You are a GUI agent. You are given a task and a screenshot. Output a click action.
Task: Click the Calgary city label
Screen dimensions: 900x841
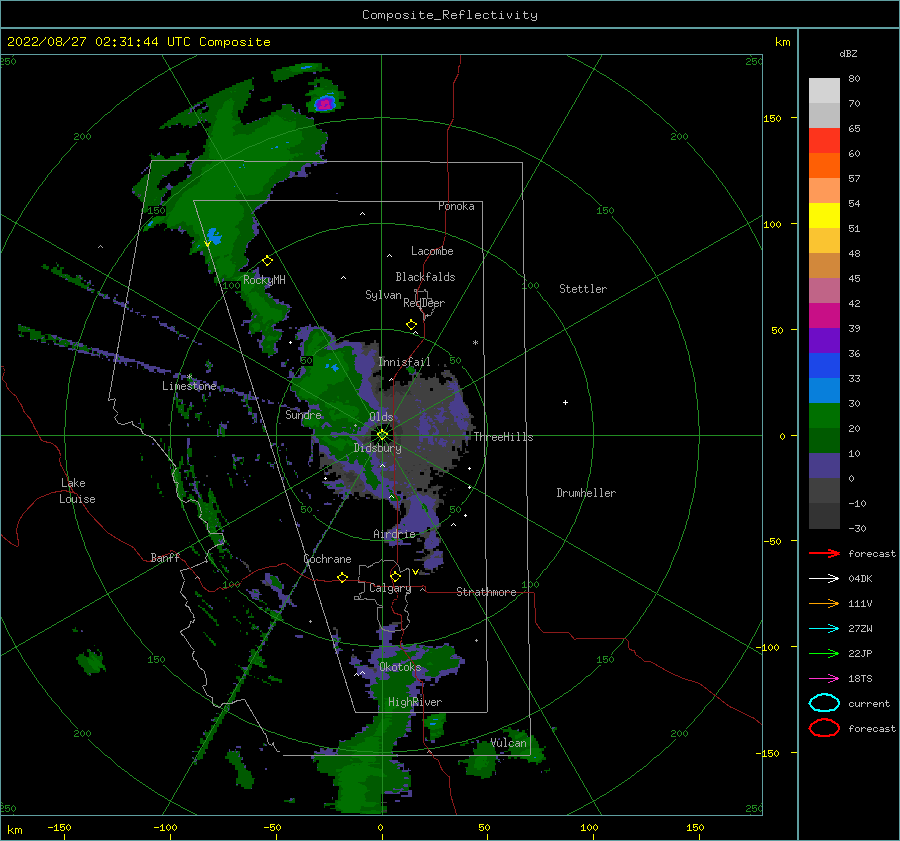[x=390, y=588]
